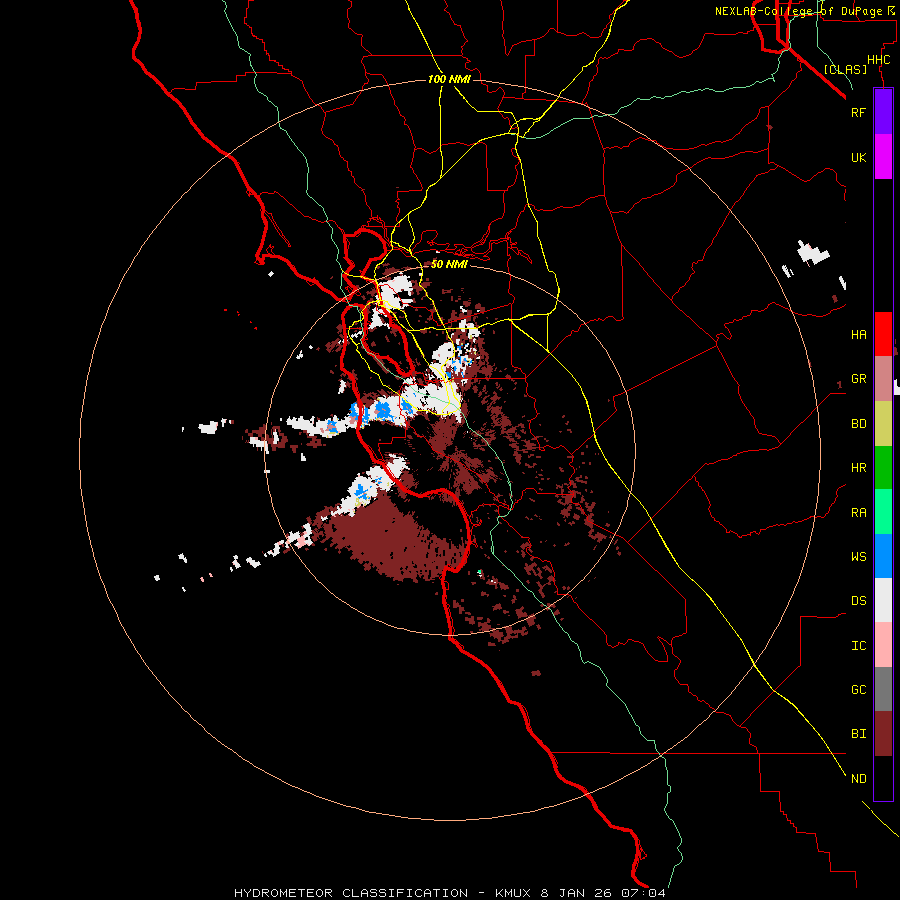Select the GC gray legend swatch
This screenshot has height=900, width=900.
[x=883, y=689]
